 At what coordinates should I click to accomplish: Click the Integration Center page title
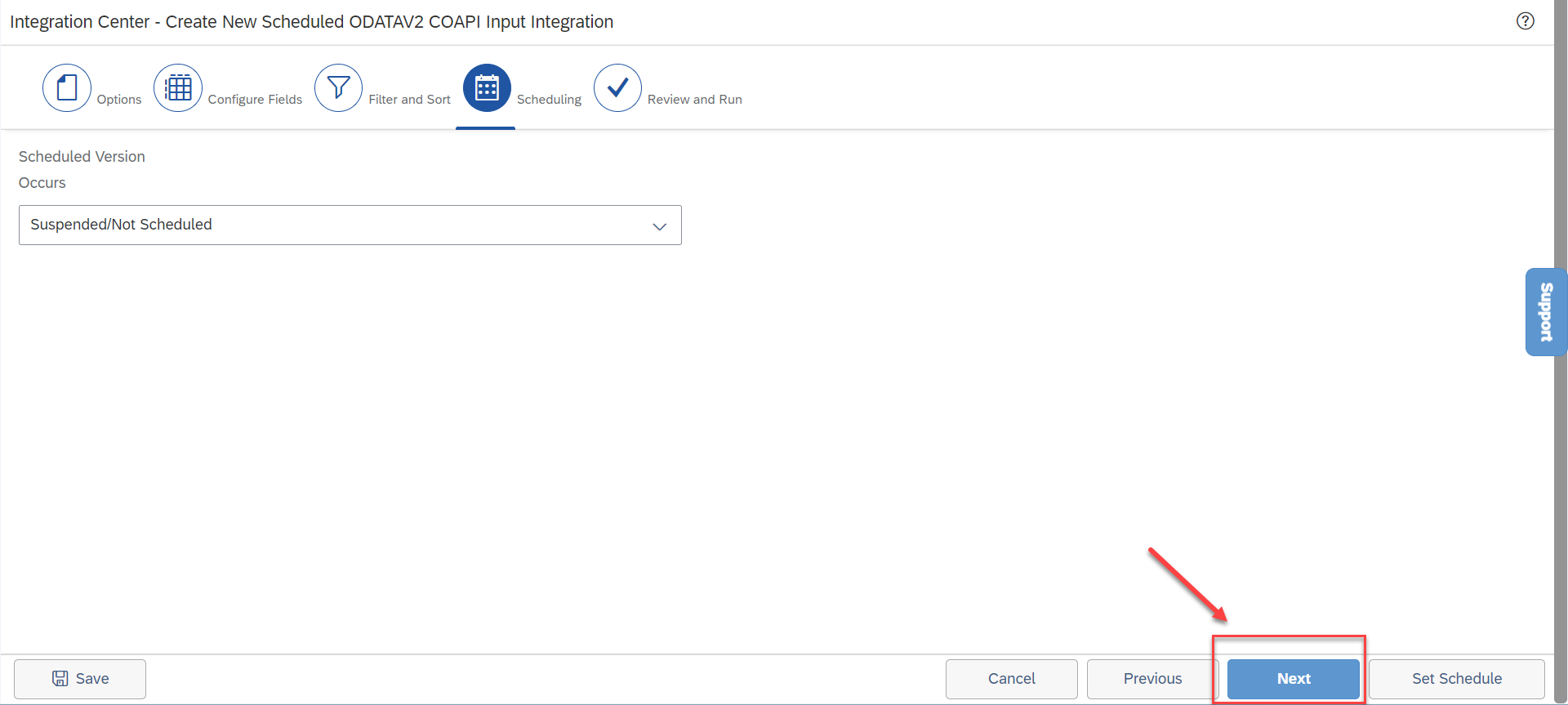(x=311, y=22)
